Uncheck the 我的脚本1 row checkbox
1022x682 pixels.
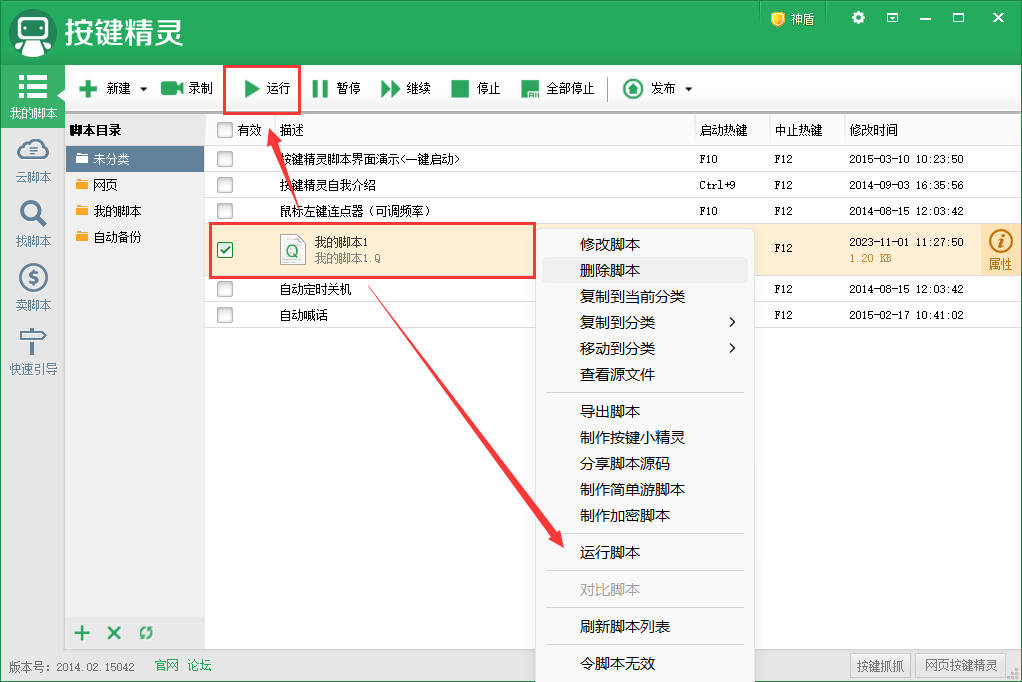coord(225,250)
